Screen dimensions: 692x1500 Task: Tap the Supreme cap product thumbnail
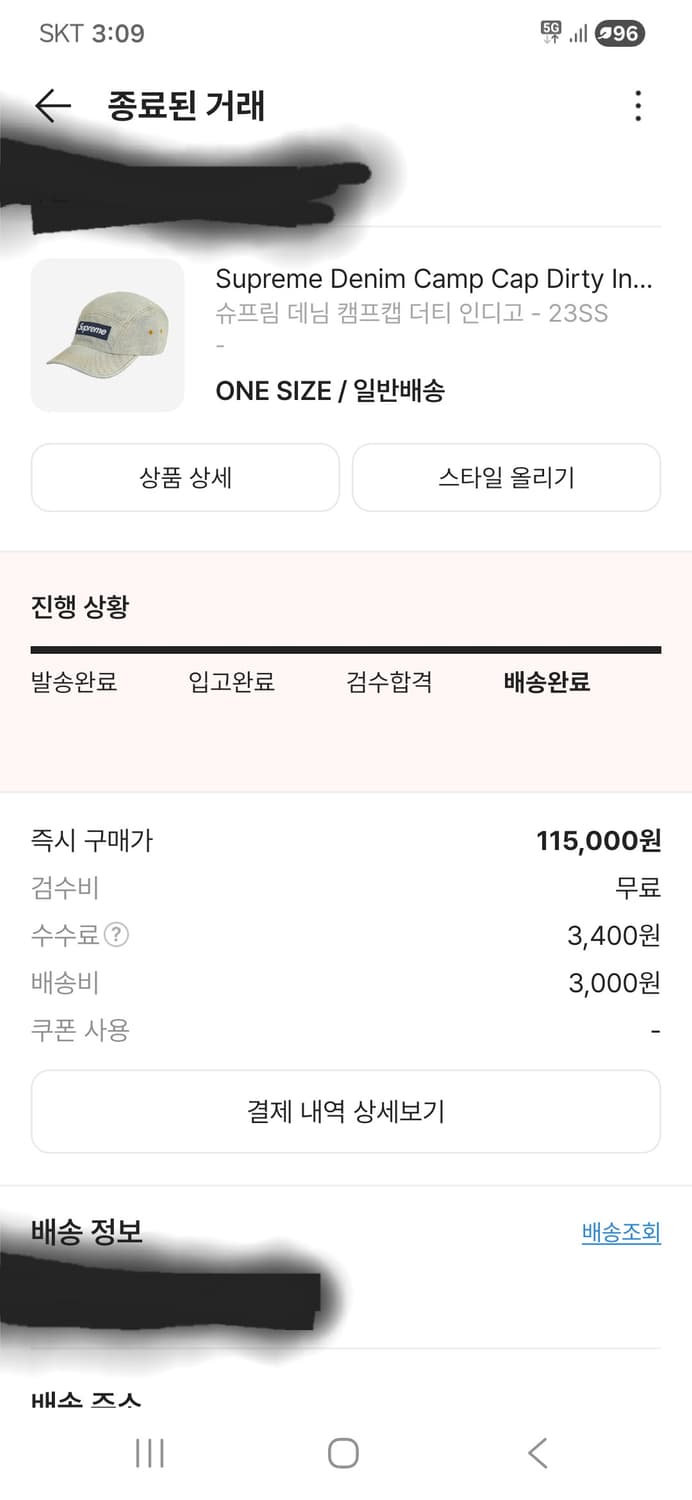(x=107, y=335)
